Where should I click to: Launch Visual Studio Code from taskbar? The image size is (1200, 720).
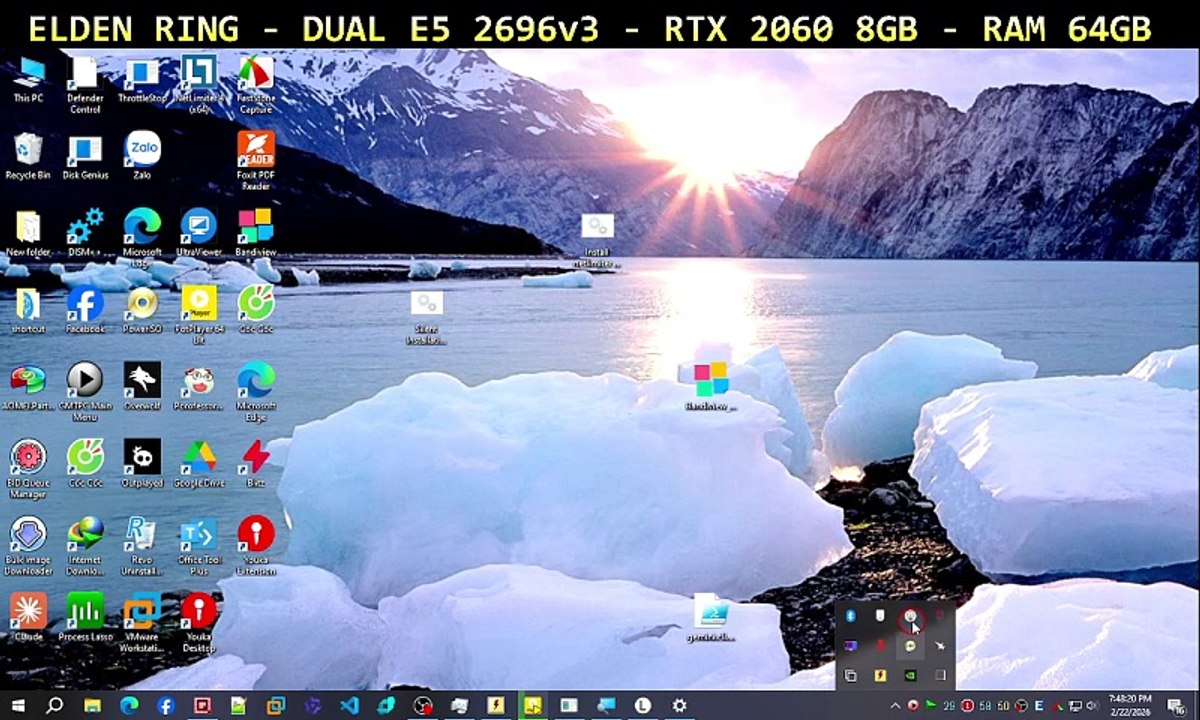point(349,705)
